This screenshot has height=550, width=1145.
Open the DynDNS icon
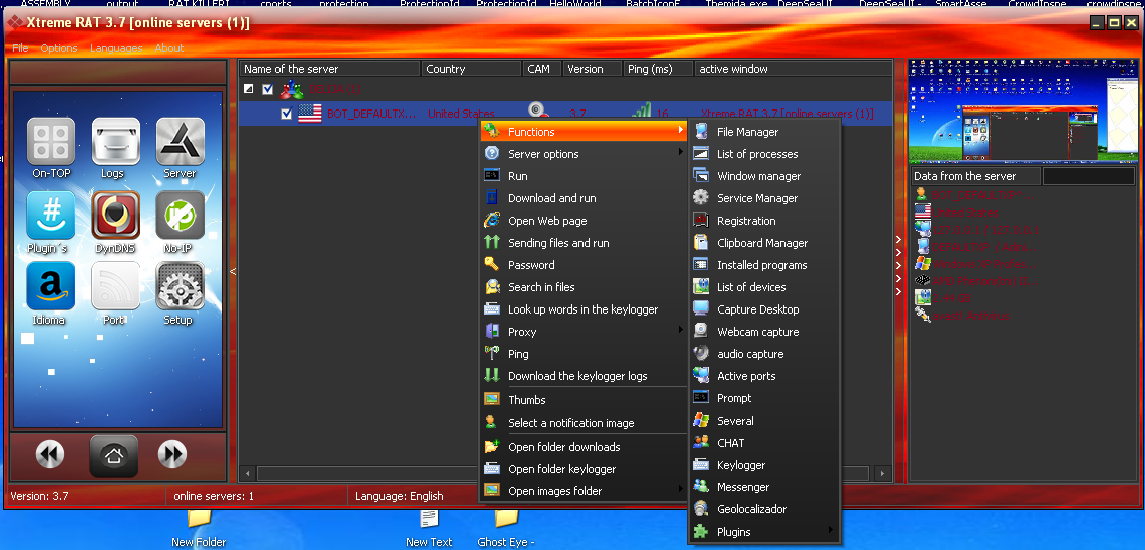(115, 215)
